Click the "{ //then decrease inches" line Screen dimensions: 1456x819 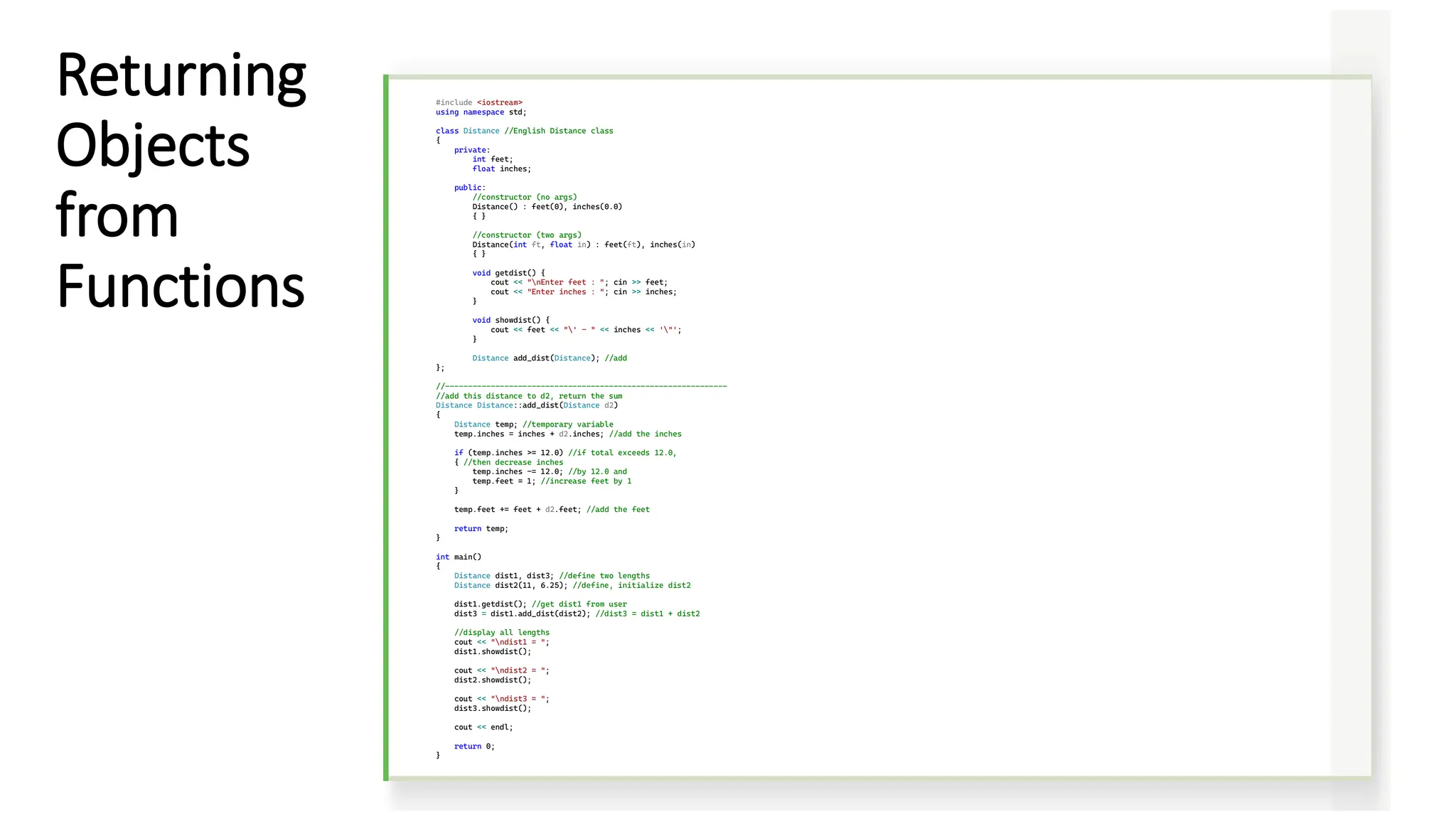[509, 462]
